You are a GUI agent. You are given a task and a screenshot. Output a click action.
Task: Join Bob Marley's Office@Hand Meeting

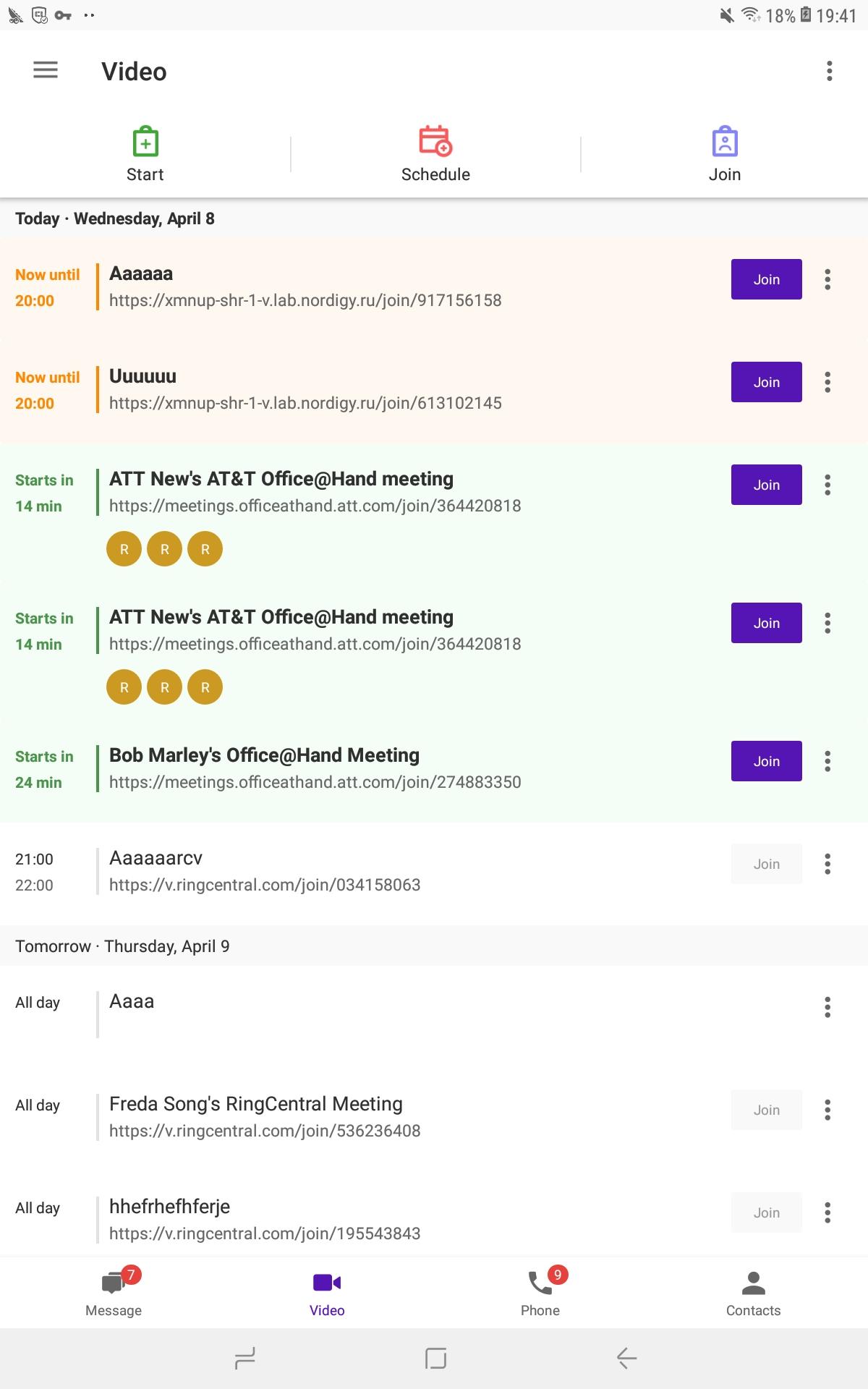pyautogui.click(x=766, y=761)
